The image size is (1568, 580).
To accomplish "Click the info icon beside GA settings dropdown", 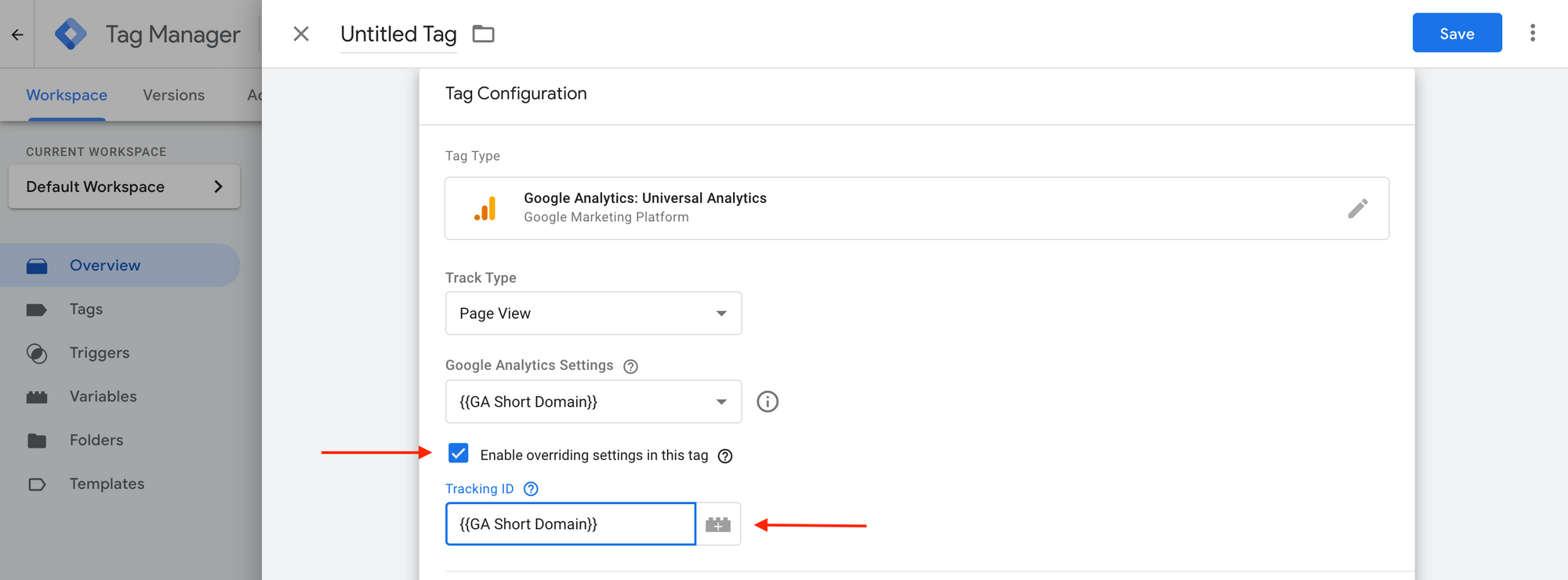I will [x=768, y=401].
